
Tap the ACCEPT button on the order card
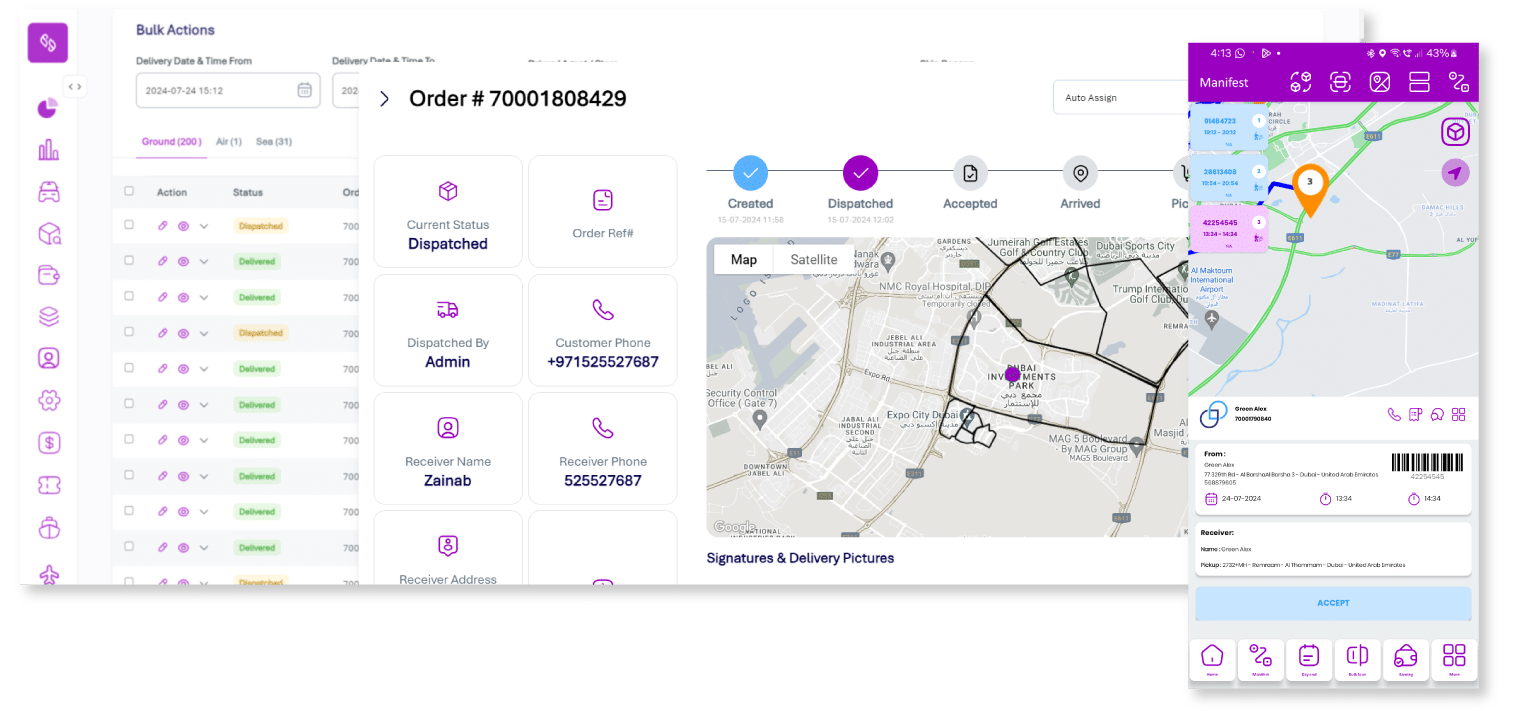coord(1333,603)
